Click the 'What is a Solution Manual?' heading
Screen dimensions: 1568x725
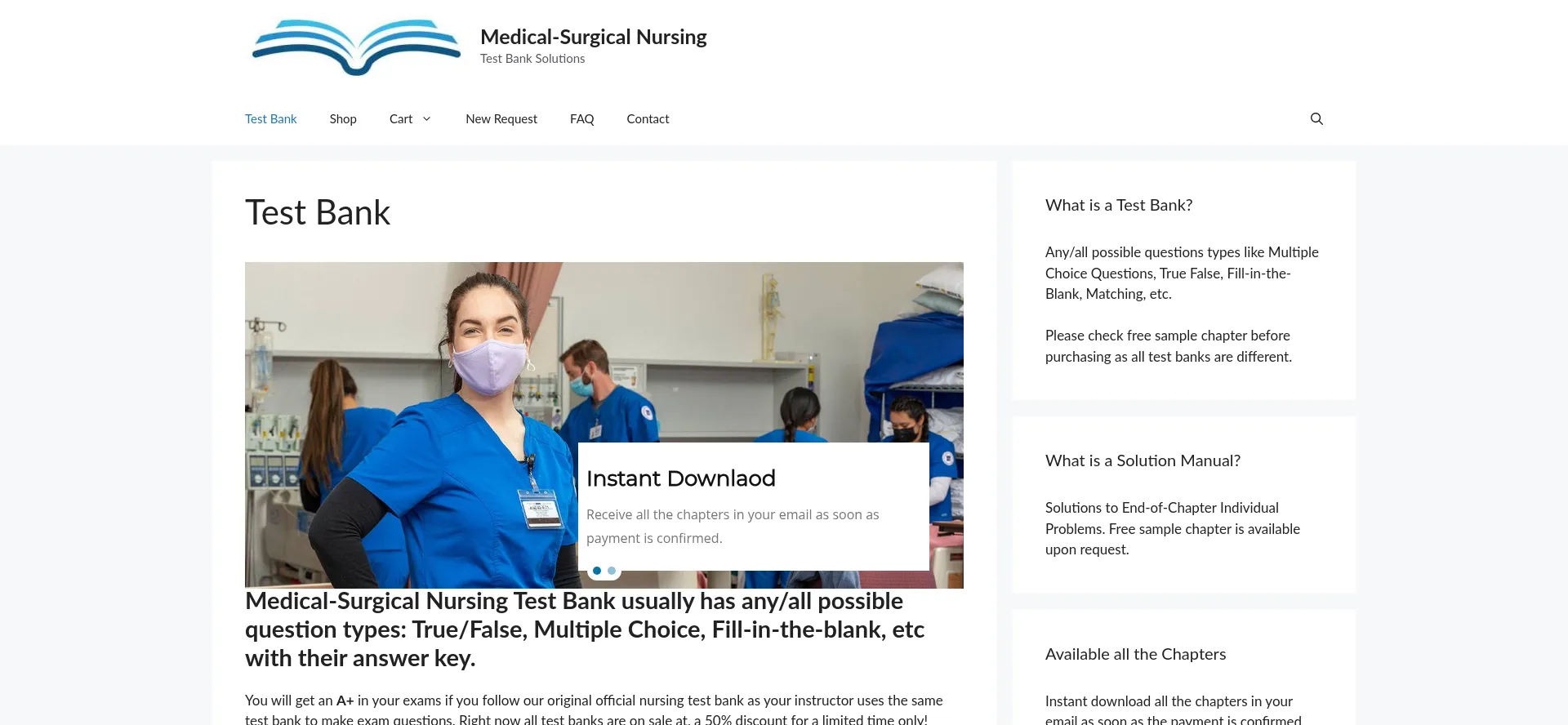(1143, 461)
